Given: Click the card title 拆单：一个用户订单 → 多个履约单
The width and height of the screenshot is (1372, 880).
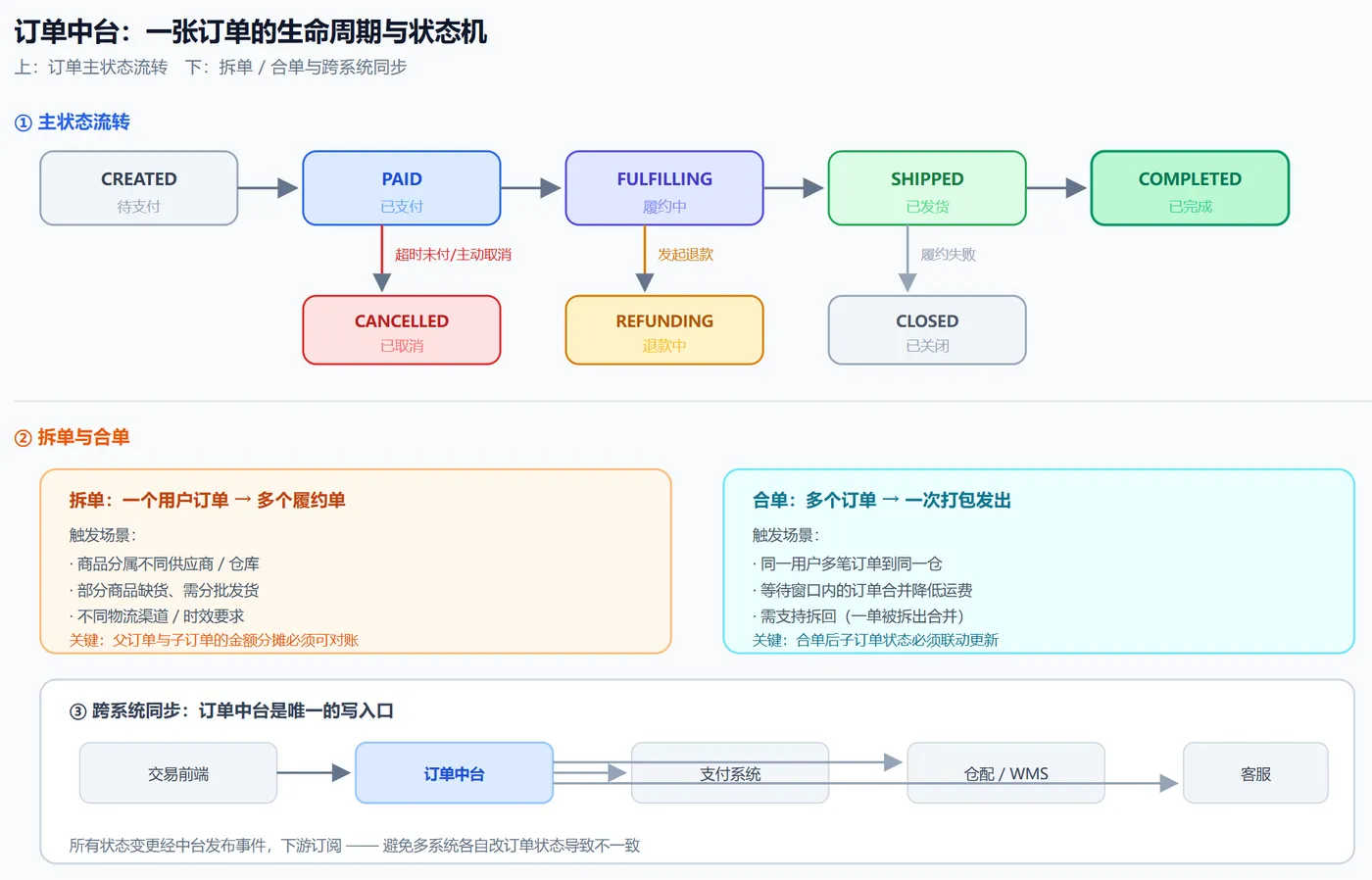Looking at the screenshot, I should tap(207, 500).
